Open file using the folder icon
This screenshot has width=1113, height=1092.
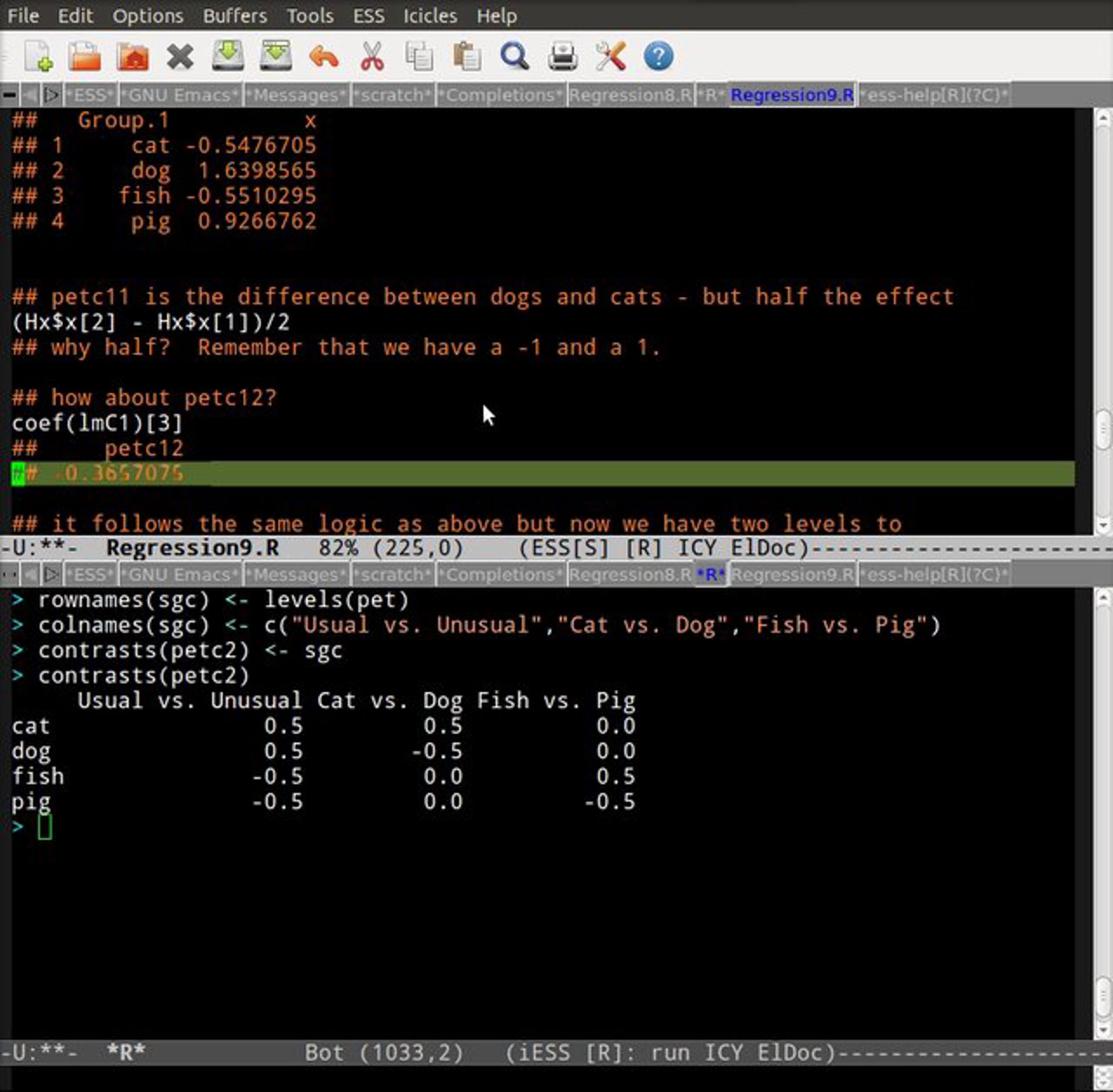click(85, 56)
